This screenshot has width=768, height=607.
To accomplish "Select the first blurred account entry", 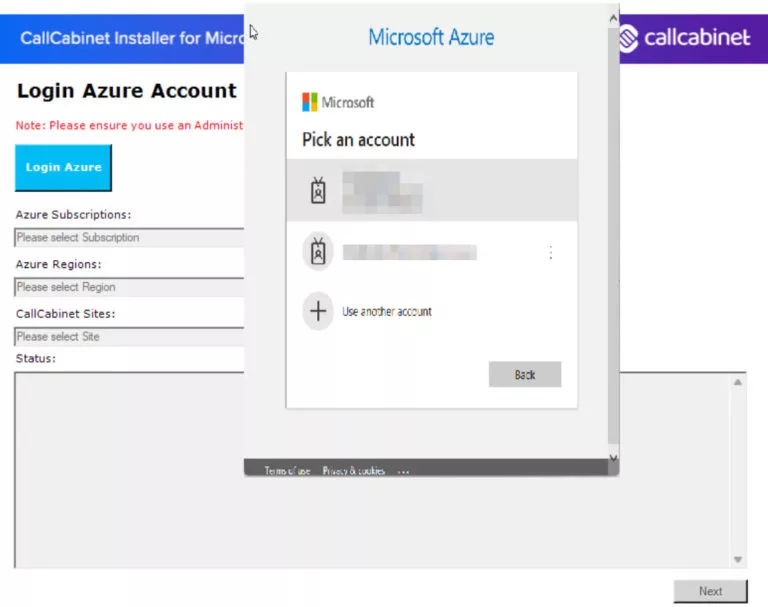I will click(x=432, y=191).
